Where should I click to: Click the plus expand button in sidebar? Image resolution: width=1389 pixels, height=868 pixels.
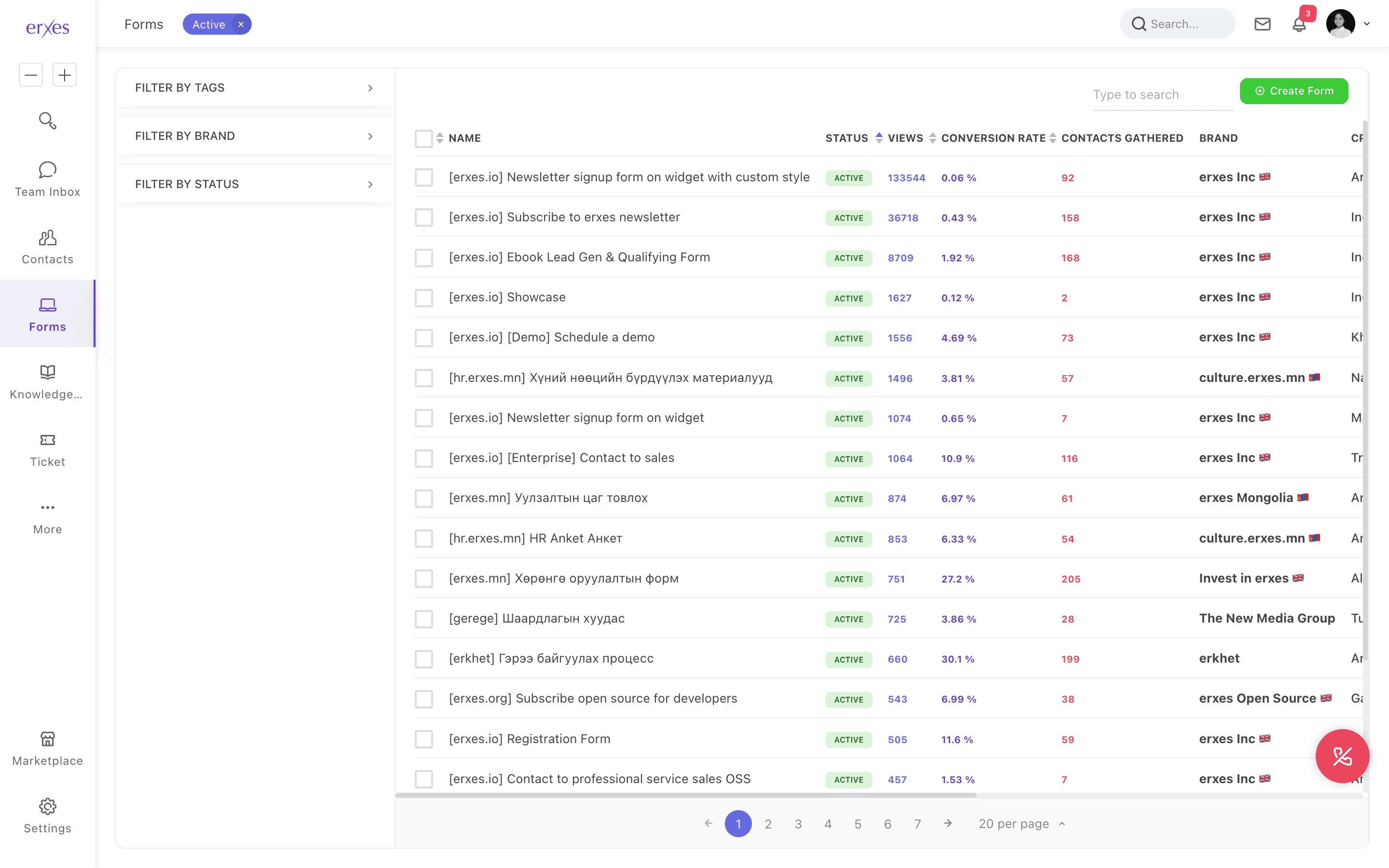(x=64, y=75)
